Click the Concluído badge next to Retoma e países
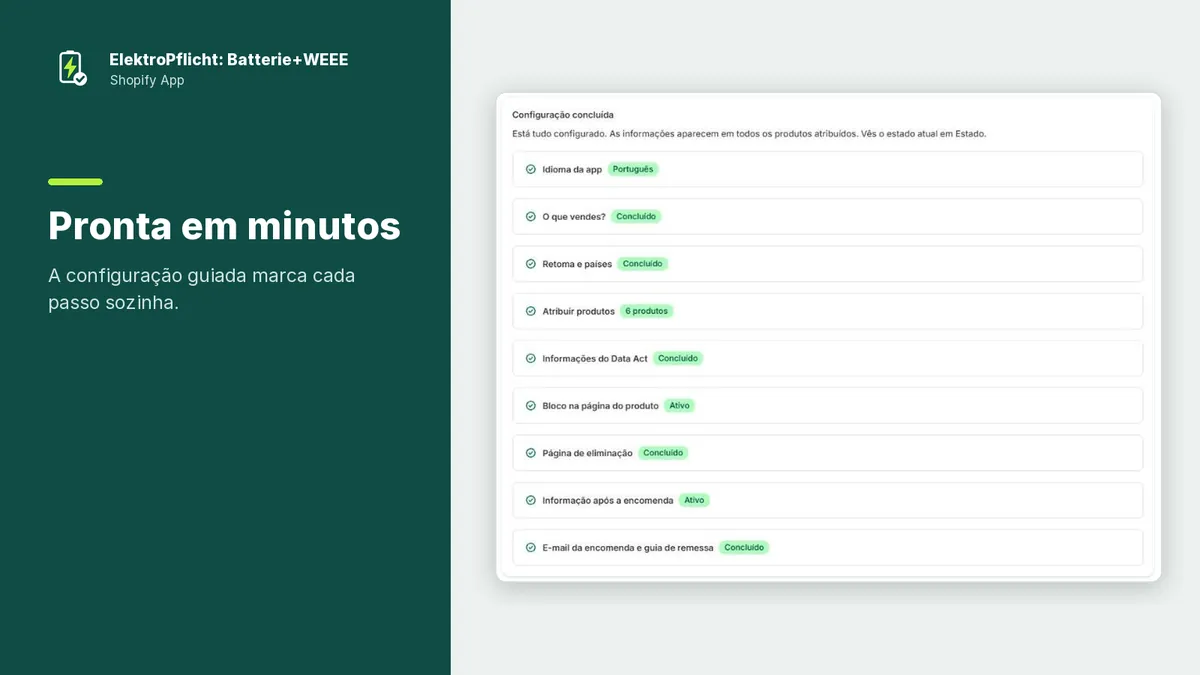The image size is (1200, 675). click(x=642, y=264)
